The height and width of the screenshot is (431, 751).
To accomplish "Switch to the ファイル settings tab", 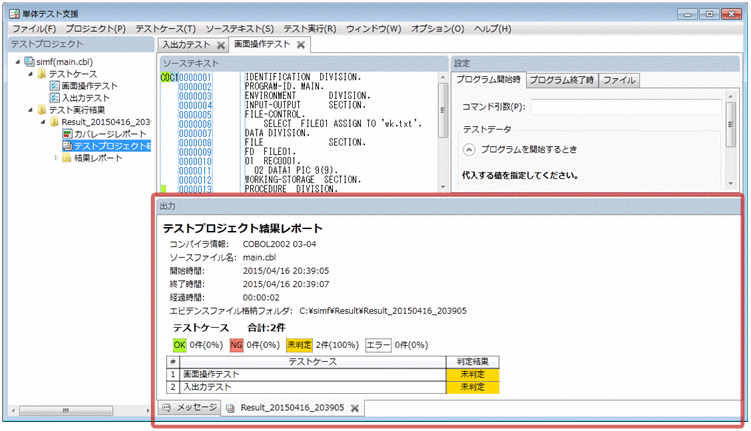I will click(619, 80).
